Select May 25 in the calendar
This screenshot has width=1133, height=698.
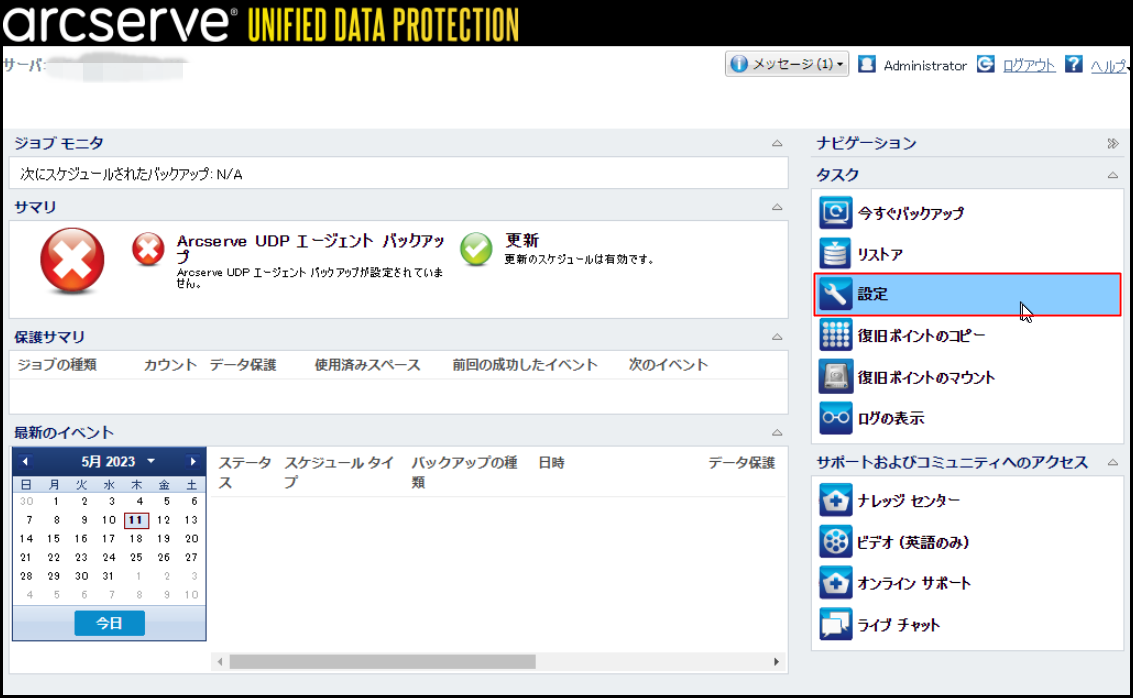(136, 557)
